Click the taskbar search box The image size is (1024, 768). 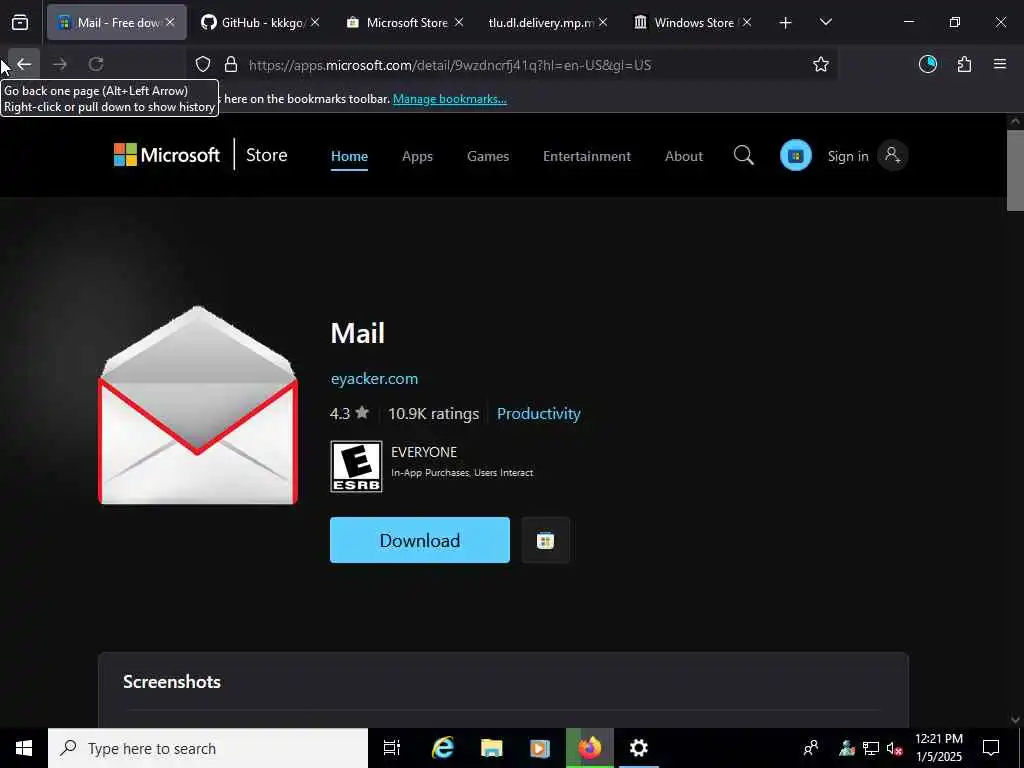(x=208, y=748)
